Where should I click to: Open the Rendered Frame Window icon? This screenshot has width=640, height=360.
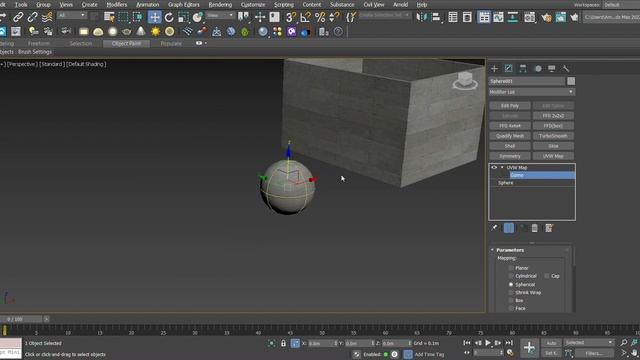[561, 17]
